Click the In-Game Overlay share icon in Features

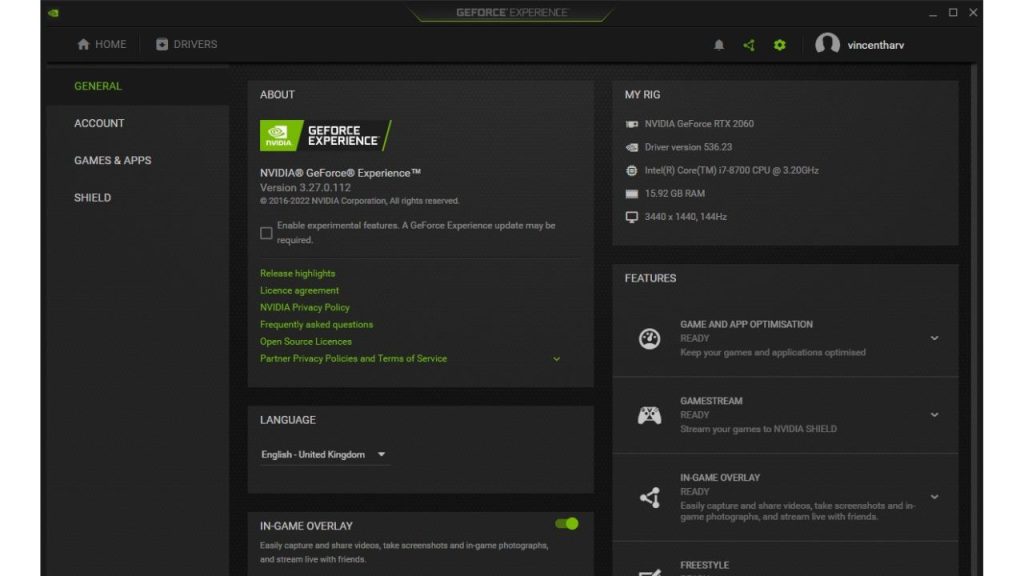pos(649,498)
